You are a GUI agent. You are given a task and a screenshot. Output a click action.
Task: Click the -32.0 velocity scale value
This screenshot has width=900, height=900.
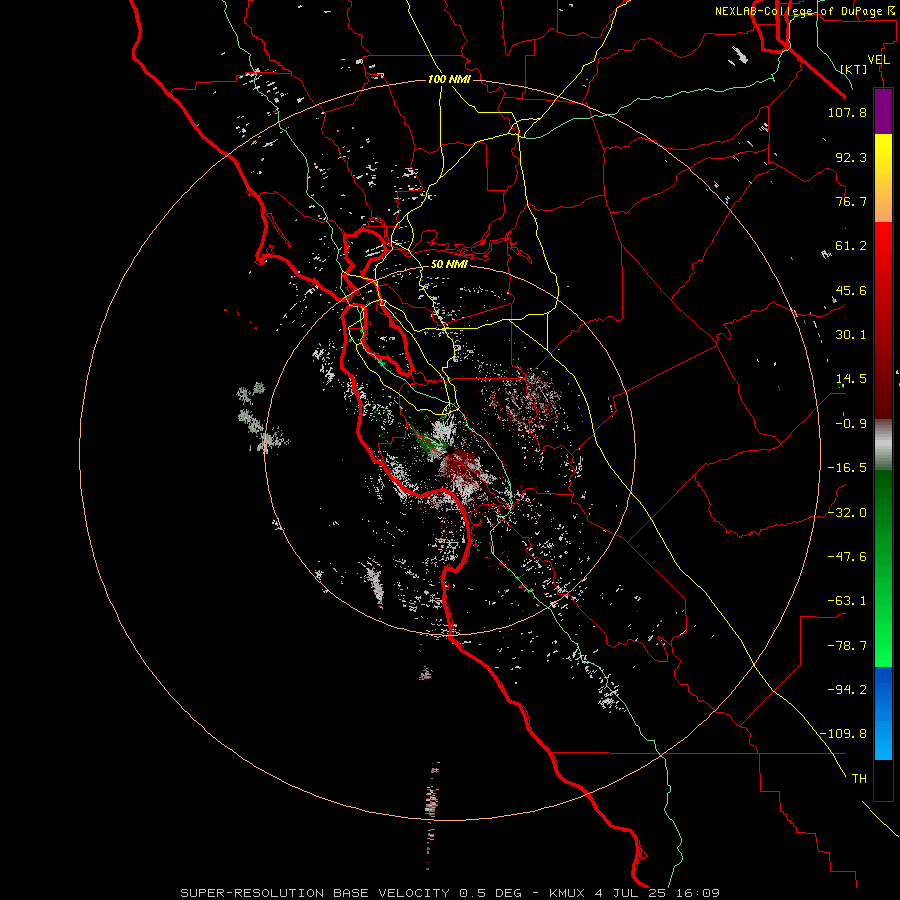click(847, 513)
